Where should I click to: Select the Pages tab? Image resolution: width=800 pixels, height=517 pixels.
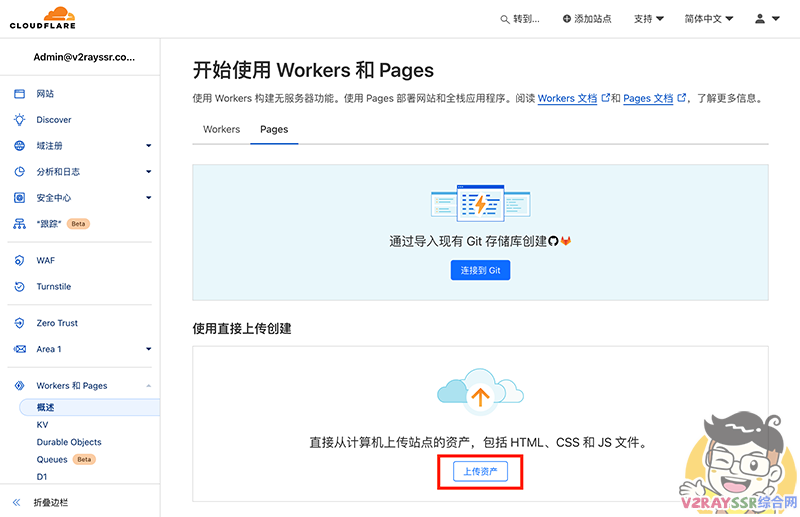(274, 130)
